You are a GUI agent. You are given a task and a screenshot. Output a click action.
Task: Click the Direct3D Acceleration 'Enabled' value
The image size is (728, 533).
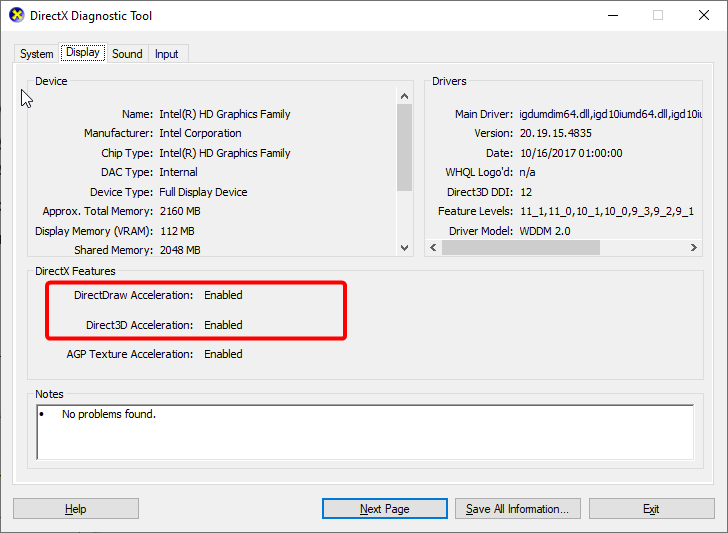223,325
